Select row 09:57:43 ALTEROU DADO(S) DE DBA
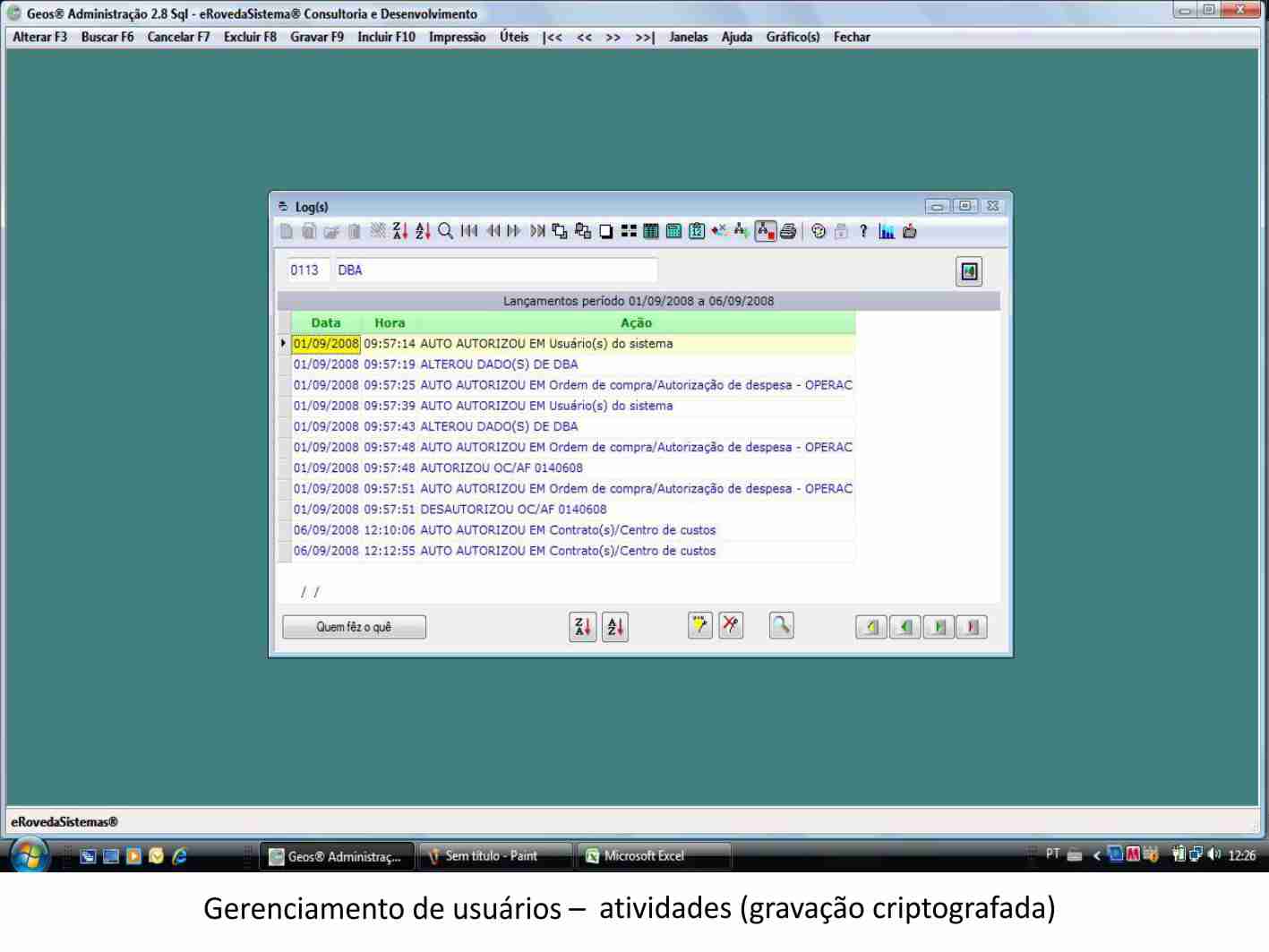This screenshot has height=952, width=1269. click(573, 426)
